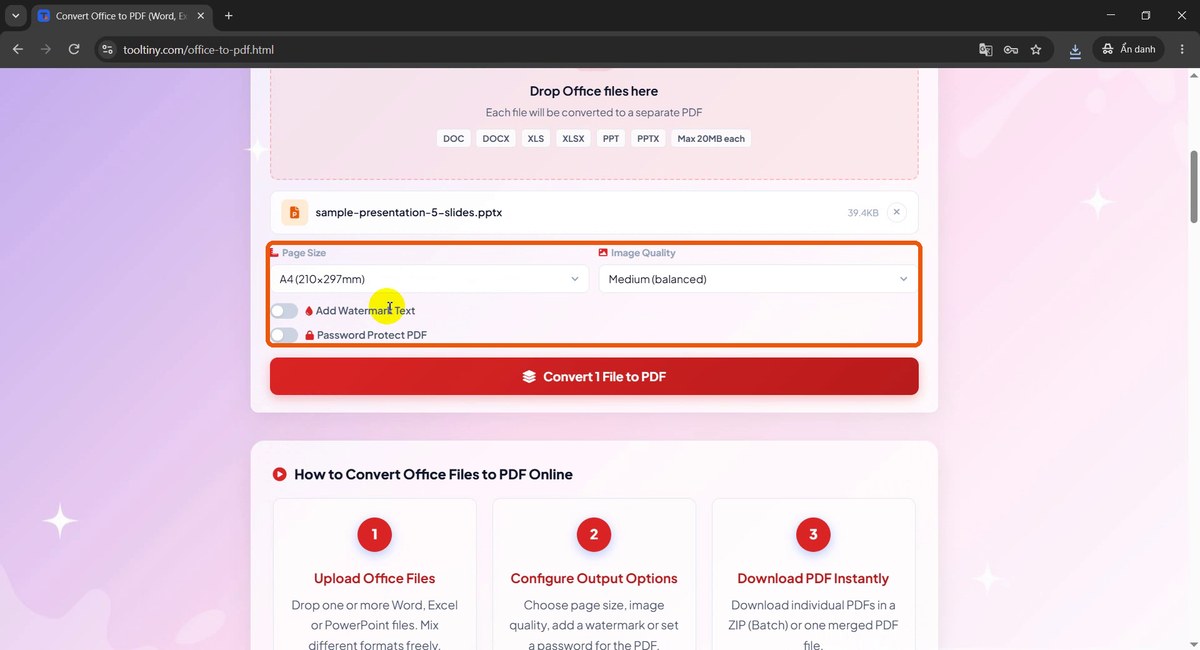Click the picture icon beside Image Quality

pos(603,253)
